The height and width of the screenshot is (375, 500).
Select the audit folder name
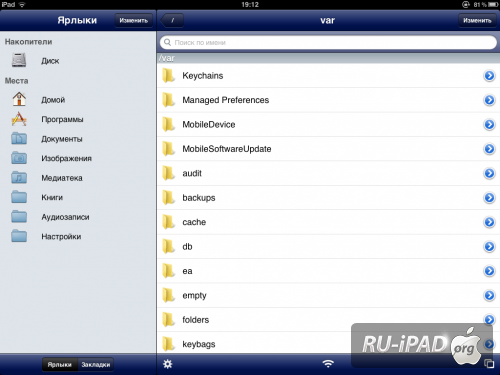point(192,173)
